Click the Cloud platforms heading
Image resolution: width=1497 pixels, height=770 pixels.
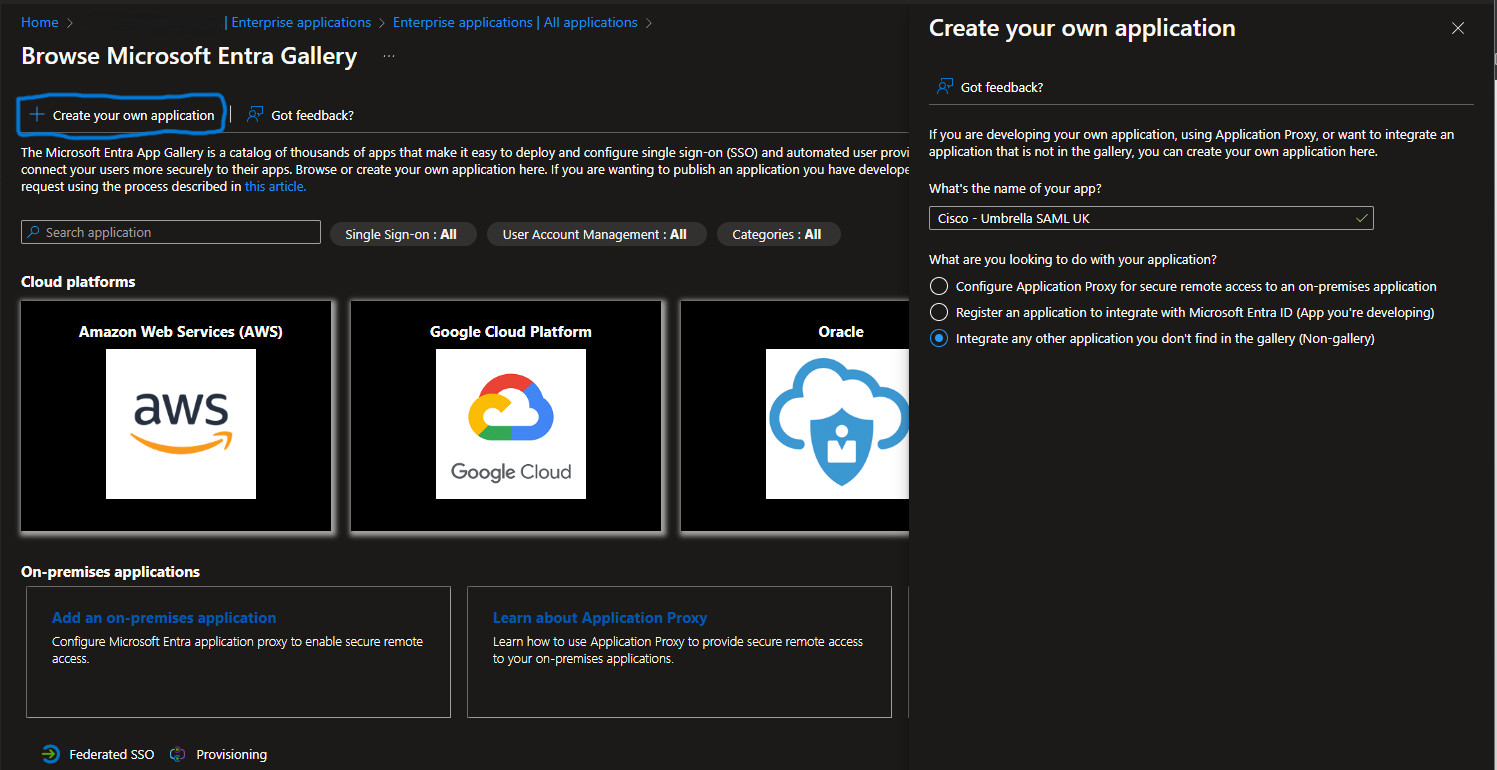tap(78, 282)
